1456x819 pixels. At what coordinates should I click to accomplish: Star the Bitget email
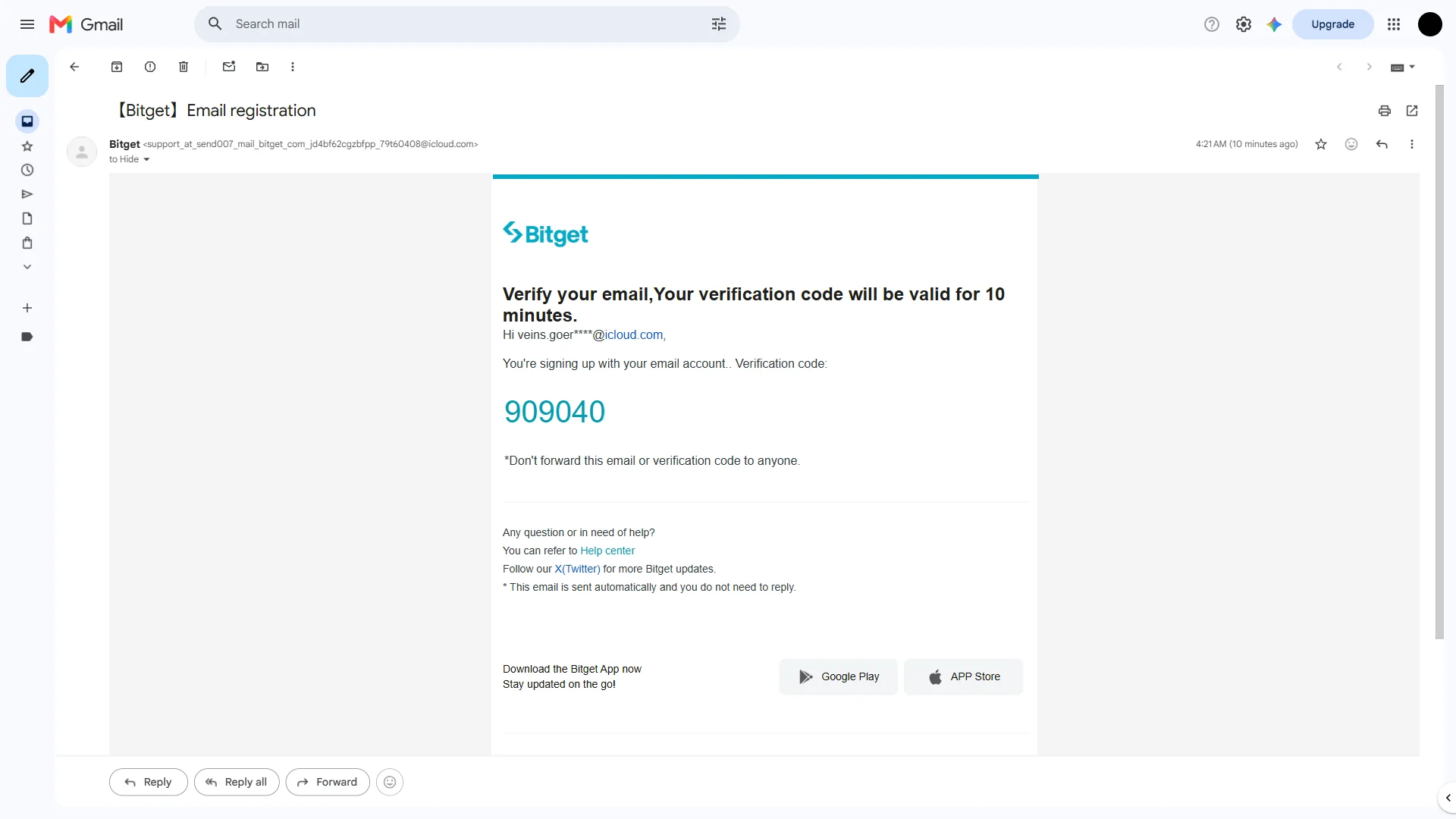click(1321, 144)
